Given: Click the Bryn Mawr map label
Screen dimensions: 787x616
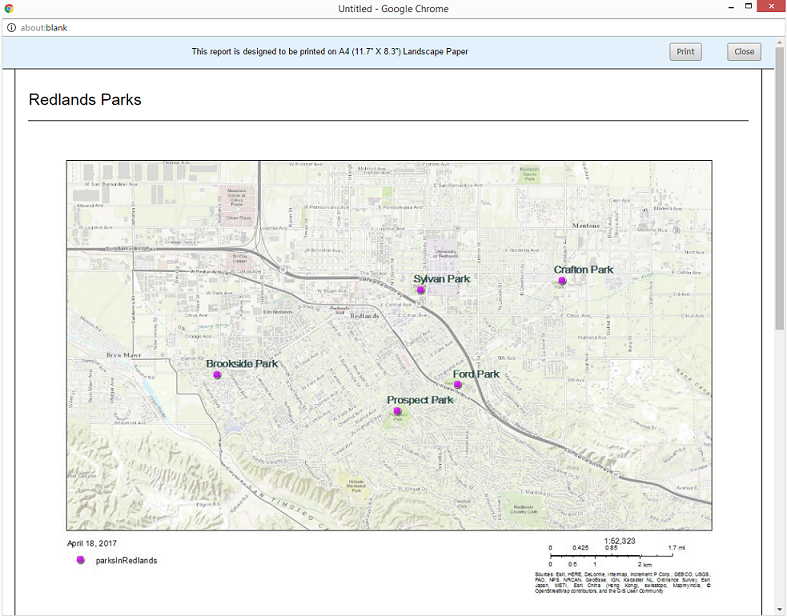Looking at the screenshot, I should pos(124,355).
